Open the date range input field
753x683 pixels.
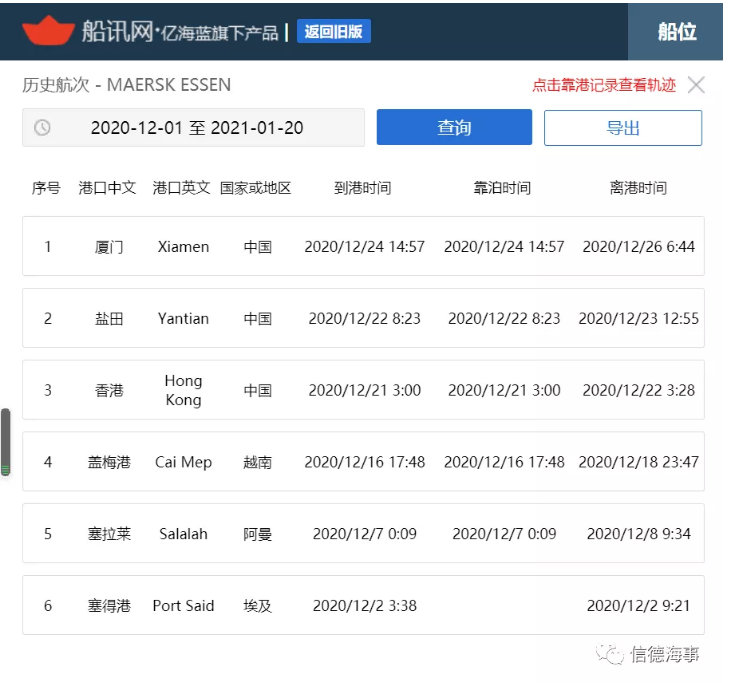pos(197,128)
